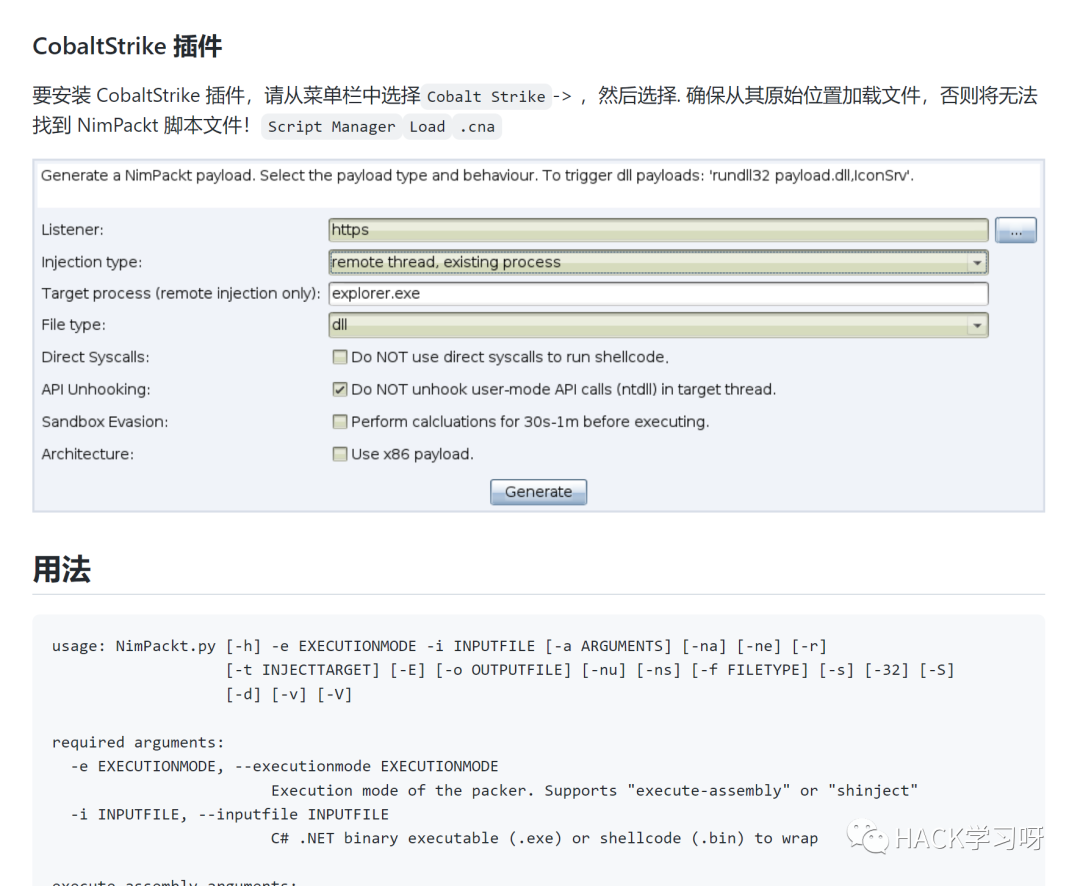Image resolution: width=1080 pixels, height=886 pixels.
Task: Toggle Do NOT use direct syscalls checkbox
Action: [x=340, y=357]
